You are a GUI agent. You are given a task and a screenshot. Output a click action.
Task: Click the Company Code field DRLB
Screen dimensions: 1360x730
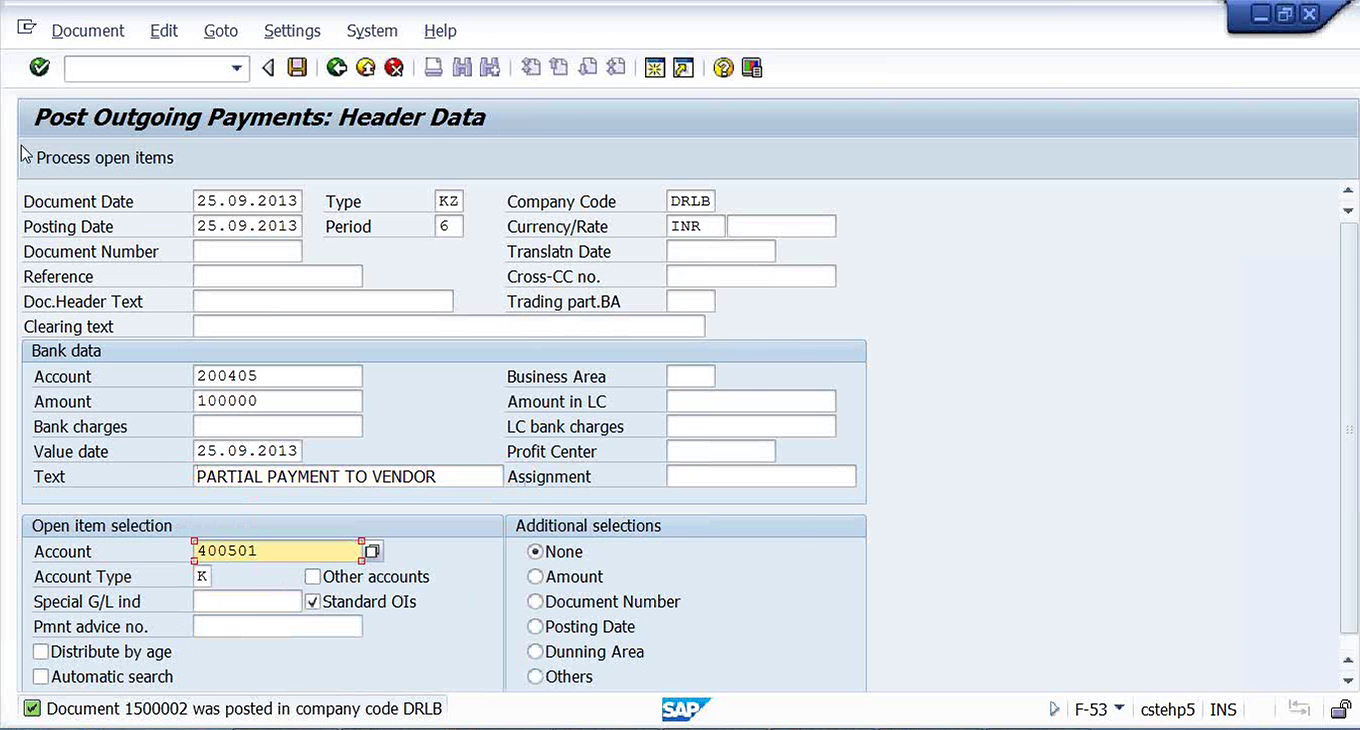[691, 201]
